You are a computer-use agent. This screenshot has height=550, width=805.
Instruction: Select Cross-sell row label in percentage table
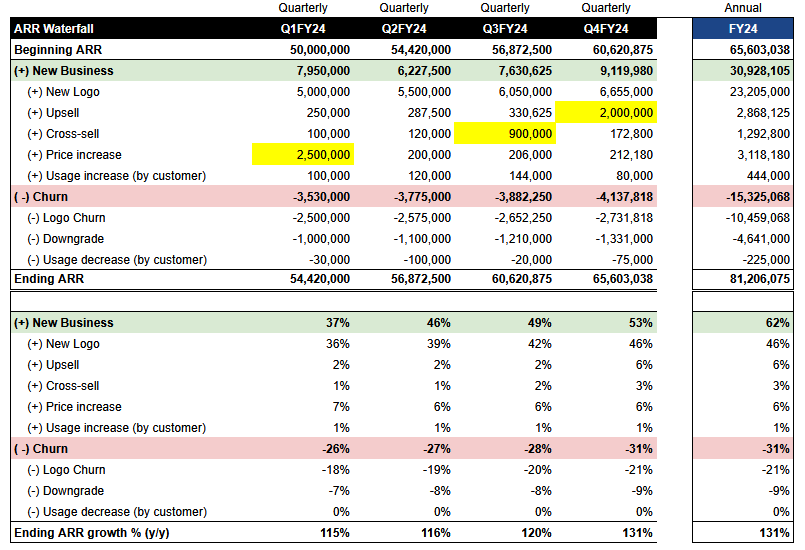point(63,386)
